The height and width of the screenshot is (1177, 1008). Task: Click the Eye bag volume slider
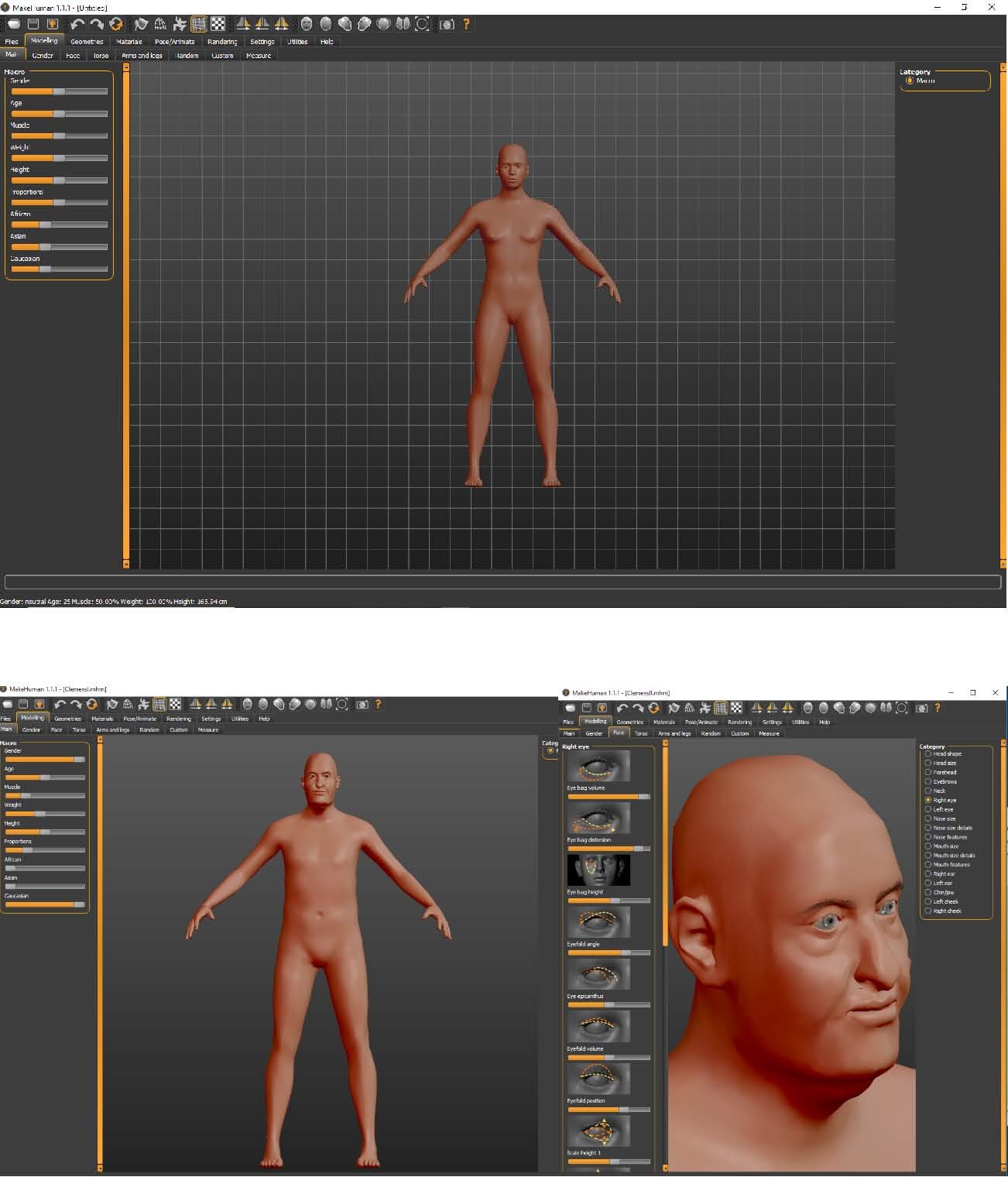tap(609, 797)
